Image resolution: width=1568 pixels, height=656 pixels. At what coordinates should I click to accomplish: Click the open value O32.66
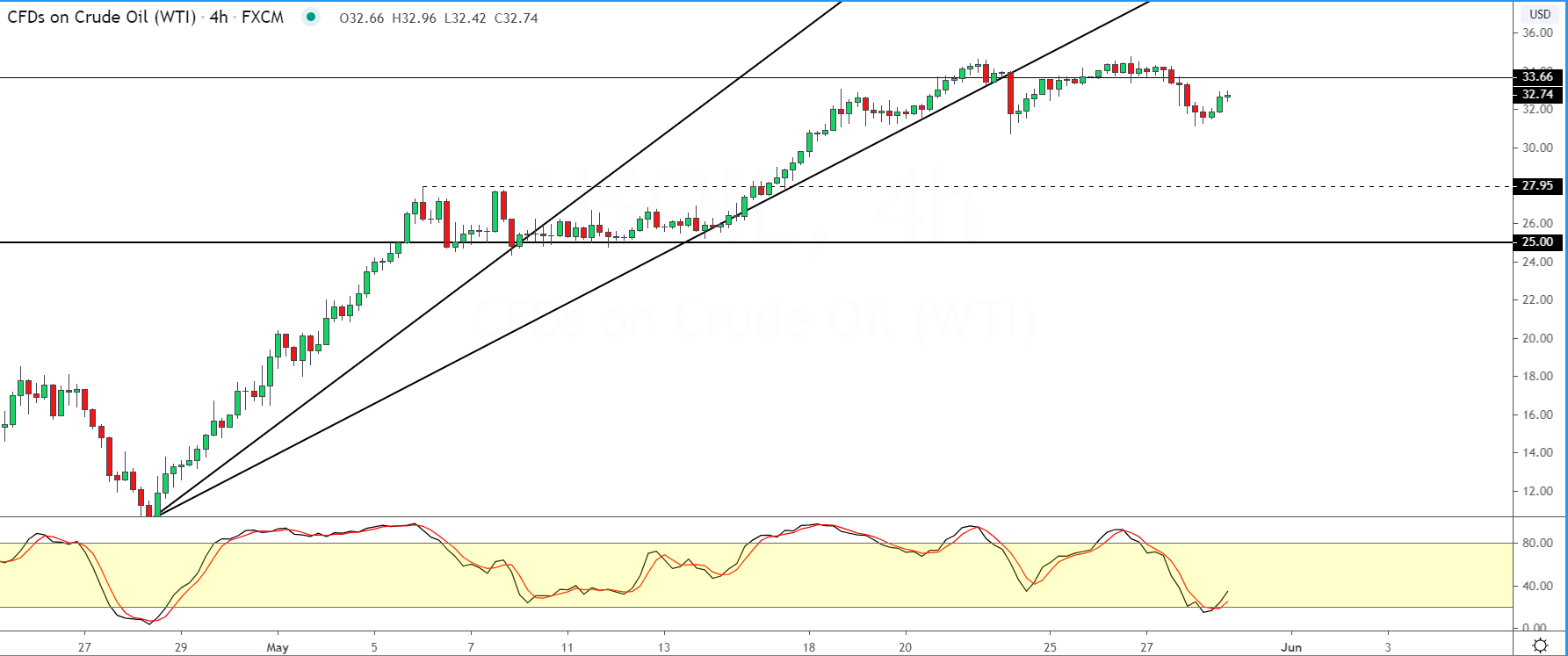click(x=362, y=18)
